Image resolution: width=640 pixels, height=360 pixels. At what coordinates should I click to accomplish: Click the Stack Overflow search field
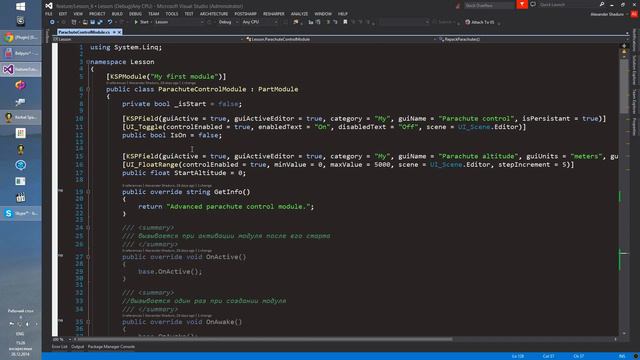pyautogui.click(x=489, y=5)
